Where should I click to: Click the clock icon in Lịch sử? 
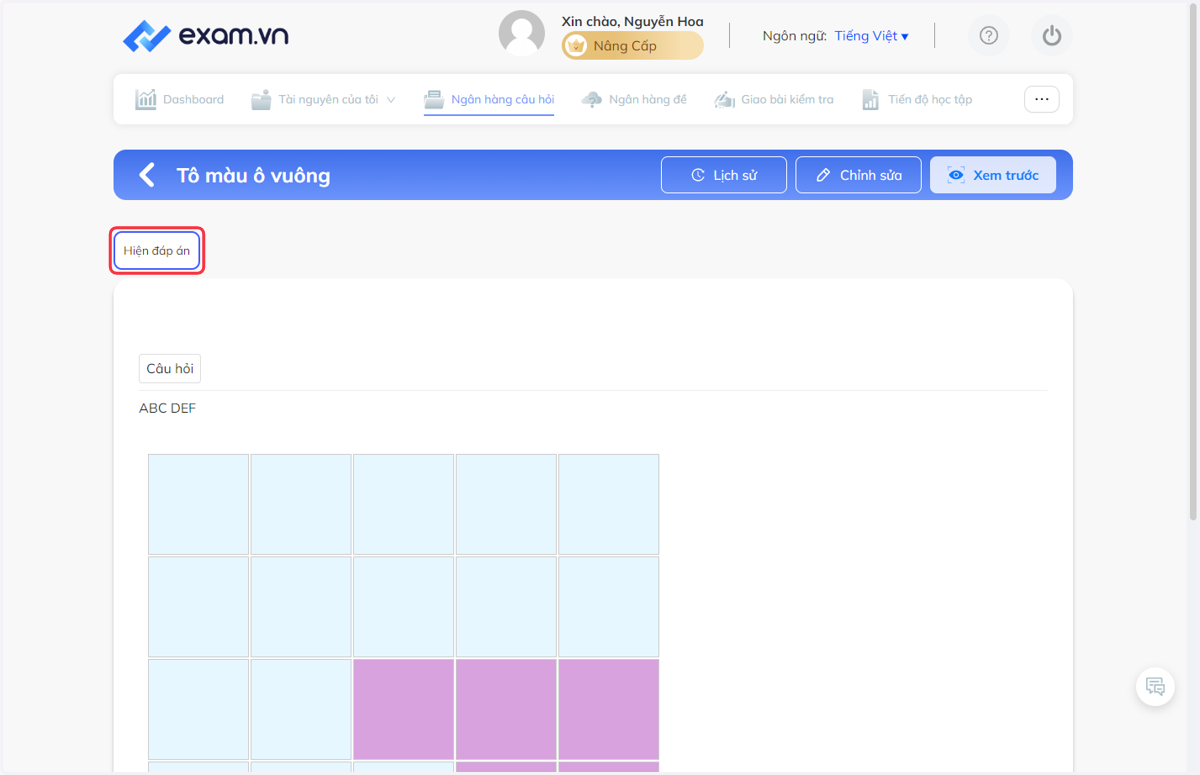pyautogui.click(x=698, y=175)
